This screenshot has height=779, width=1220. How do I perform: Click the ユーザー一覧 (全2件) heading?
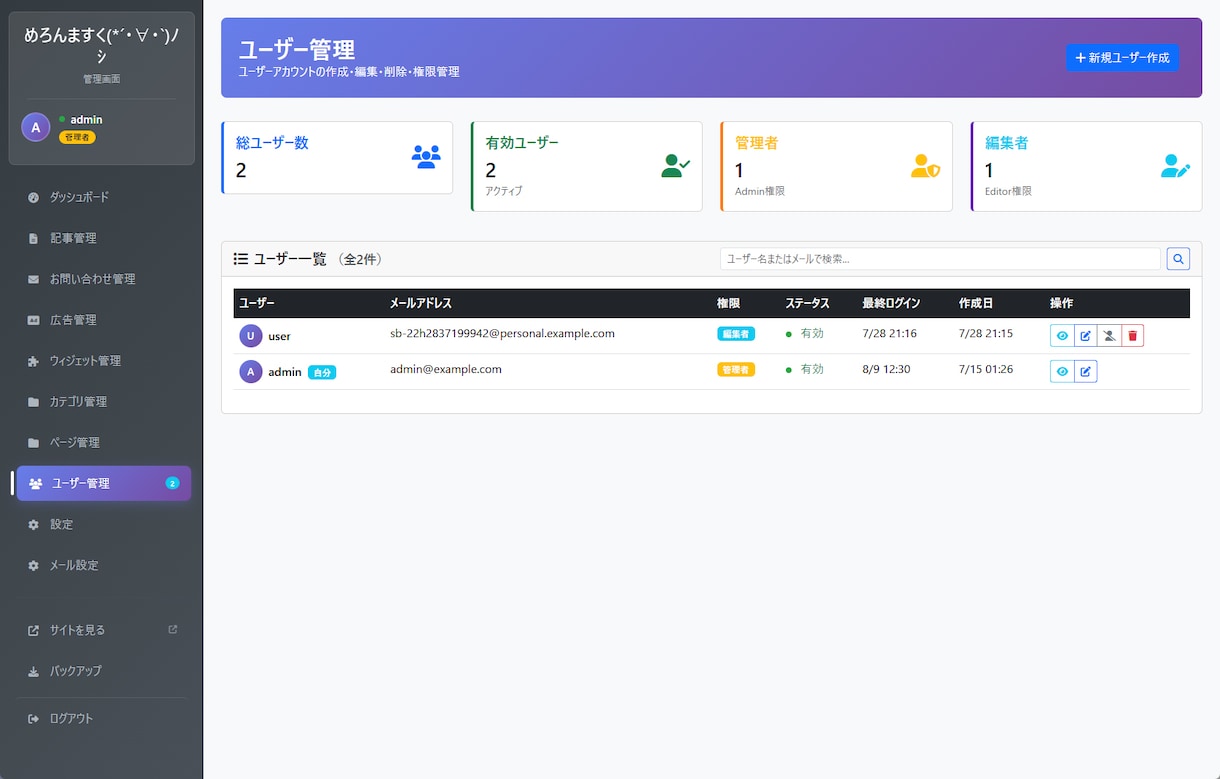click(x=308, y=259)
